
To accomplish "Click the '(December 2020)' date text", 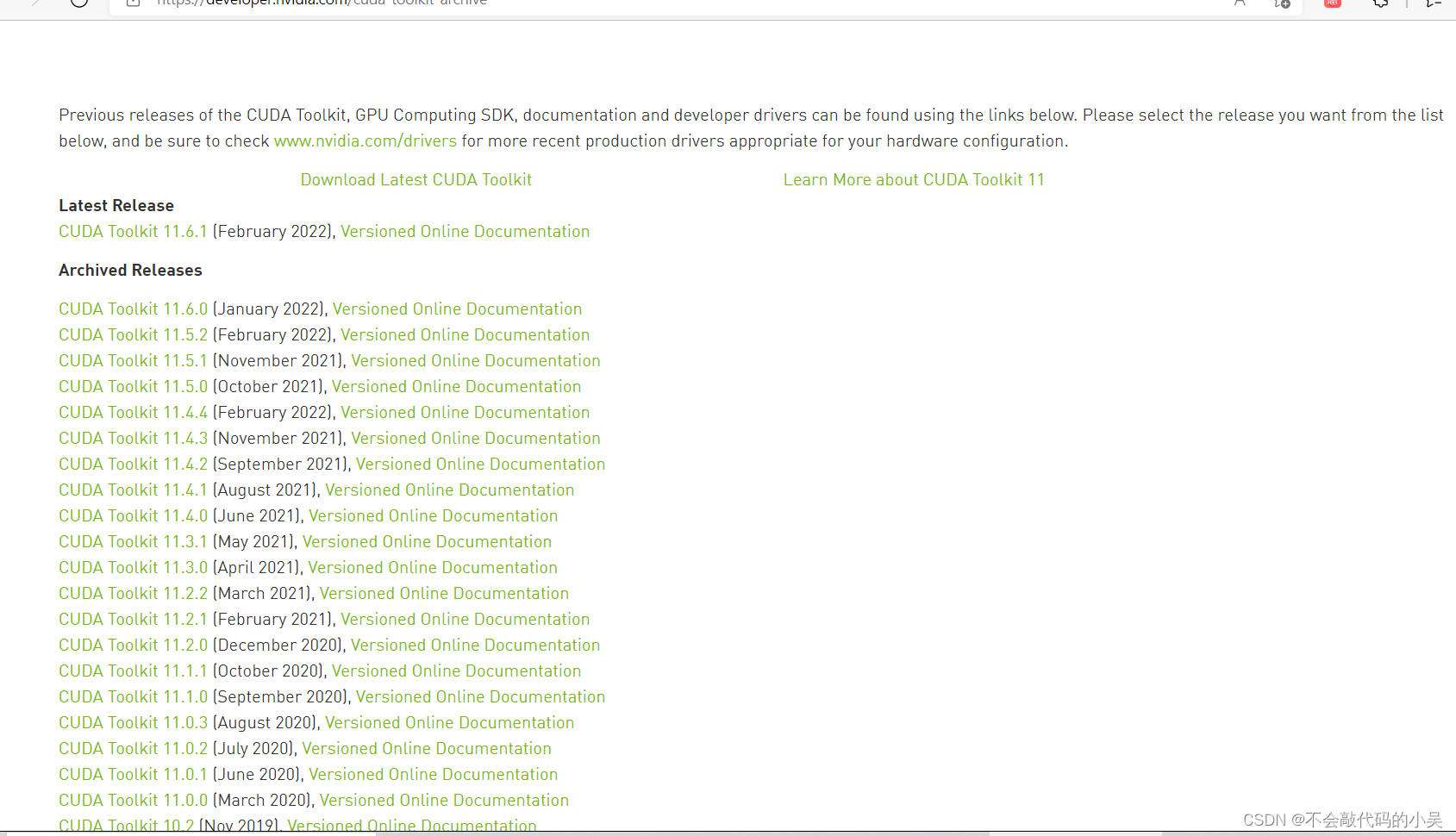I will [x=278, y=646].
